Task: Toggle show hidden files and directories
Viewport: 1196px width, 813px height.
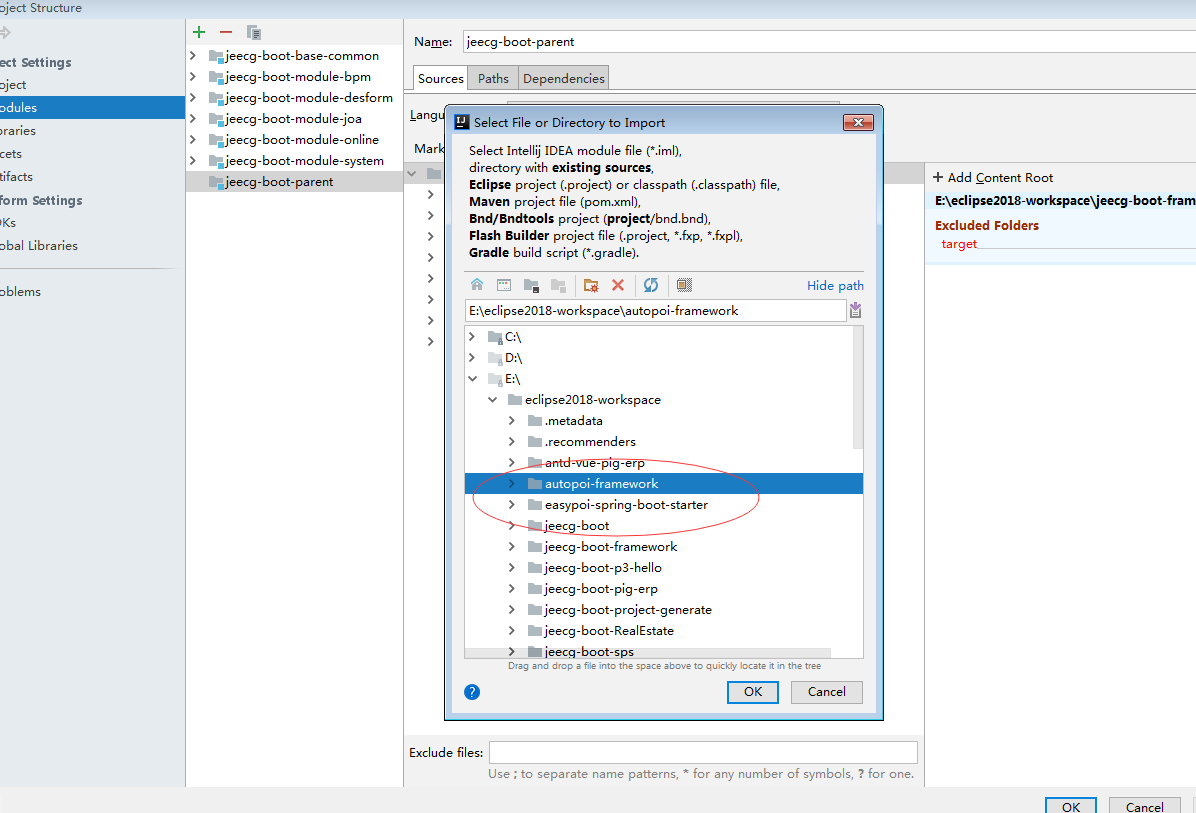Action: 684,284
